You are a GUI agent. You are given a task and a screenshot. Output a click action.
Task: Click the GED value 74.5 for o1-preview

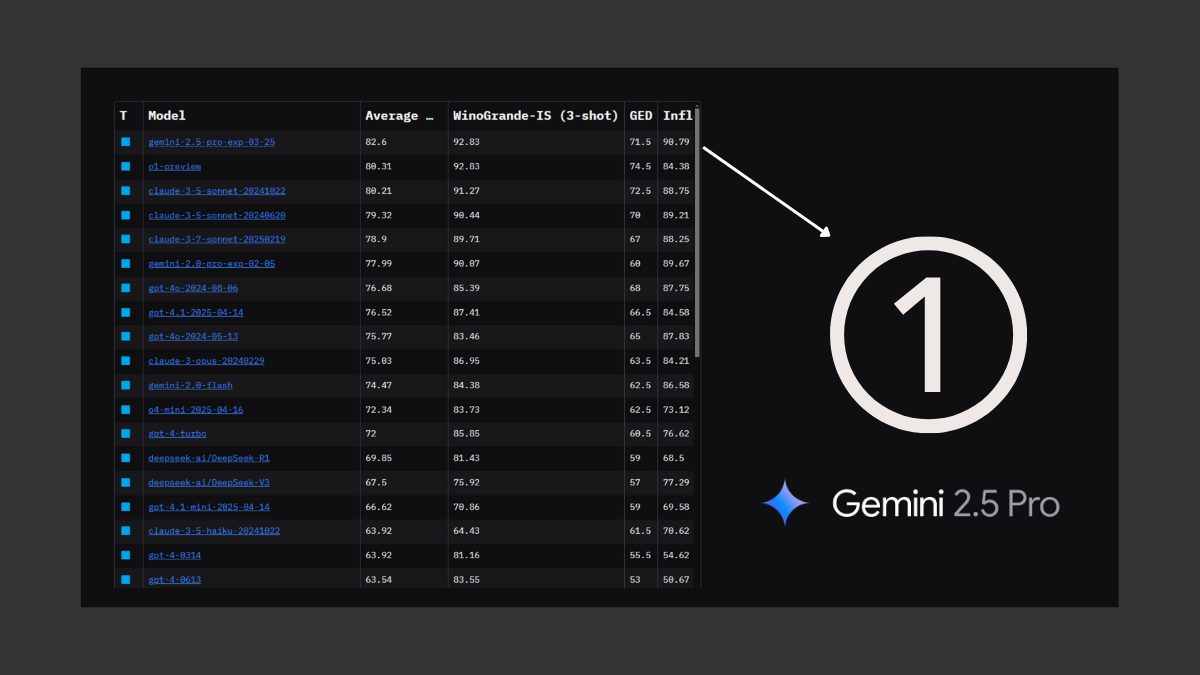click(x=640, y=166)
